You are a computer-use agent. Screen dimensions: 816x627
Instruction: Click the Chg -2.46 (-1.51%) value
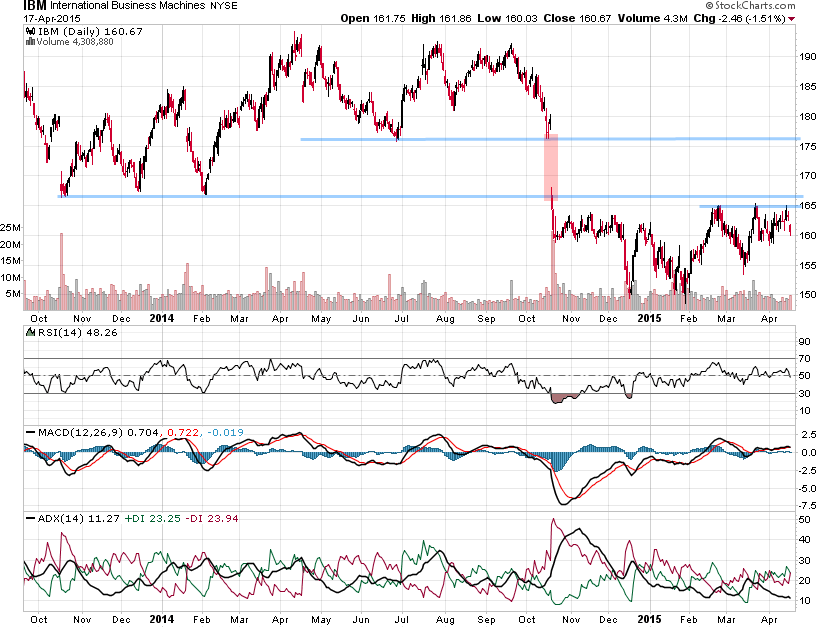(x=740, y=18)
